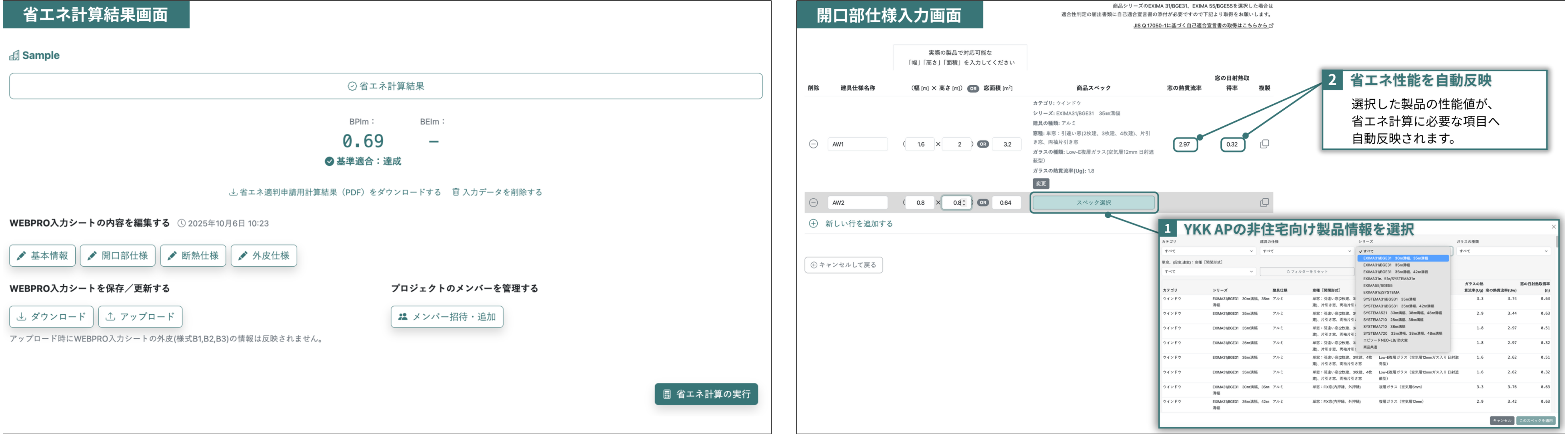Open the 開口部仕様 edit button
Image resolution: width=1568 pixels, height=434 pixels.
coord(118,256)
